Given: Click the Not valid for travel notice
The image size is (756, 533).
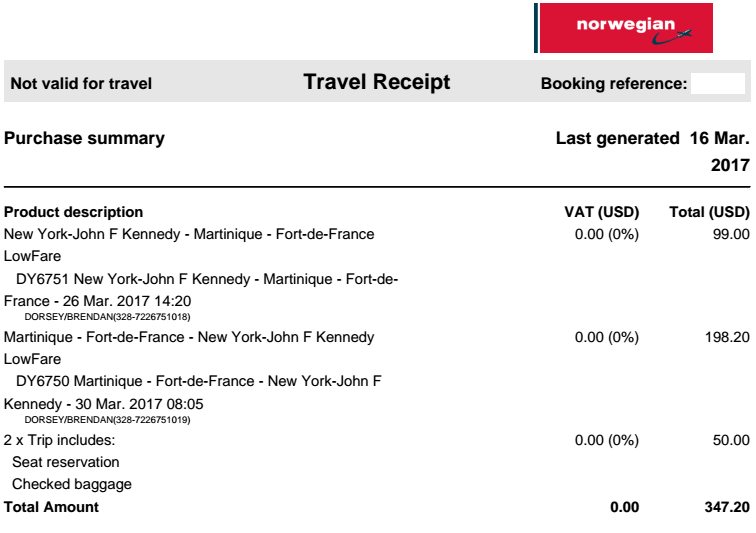Looking at the screenshot, I should pyautogui.click(x=81, y=83).
